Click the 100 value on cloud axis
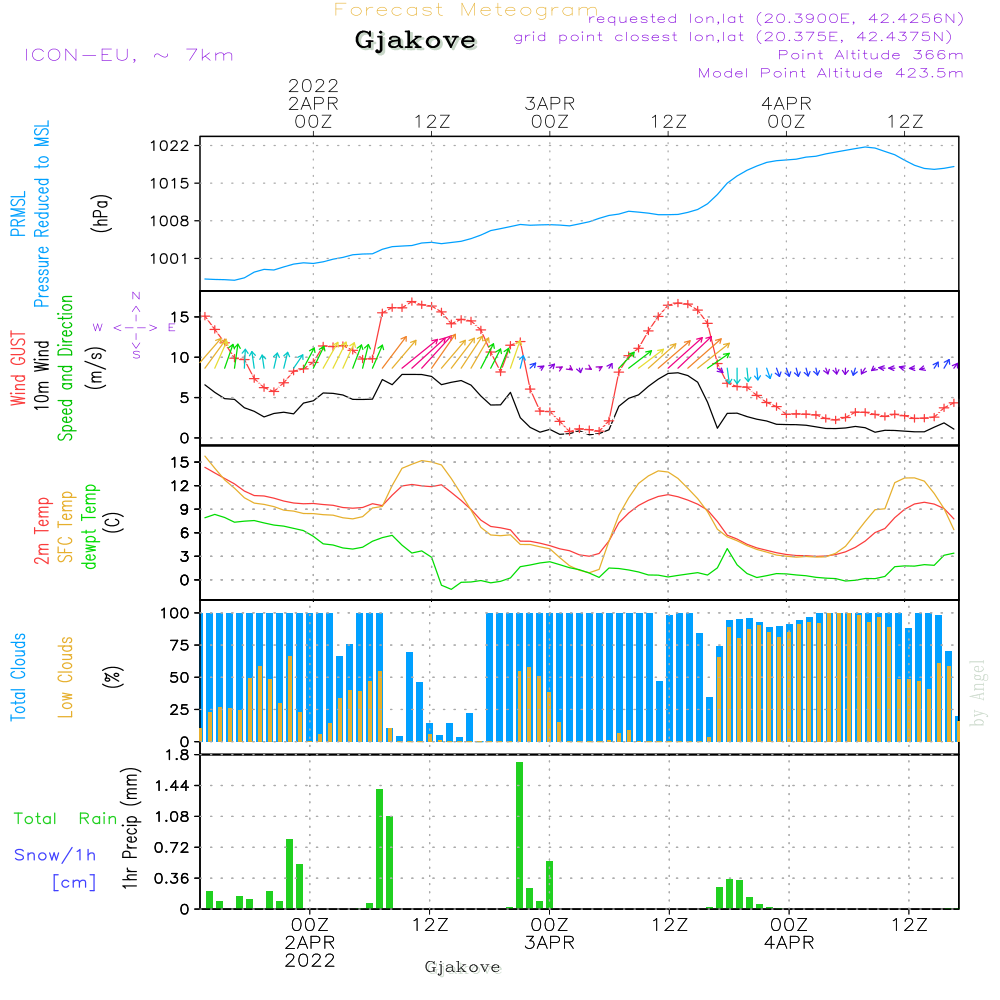The height and width of the screenshot is (1000, 1000). [174, 614]
